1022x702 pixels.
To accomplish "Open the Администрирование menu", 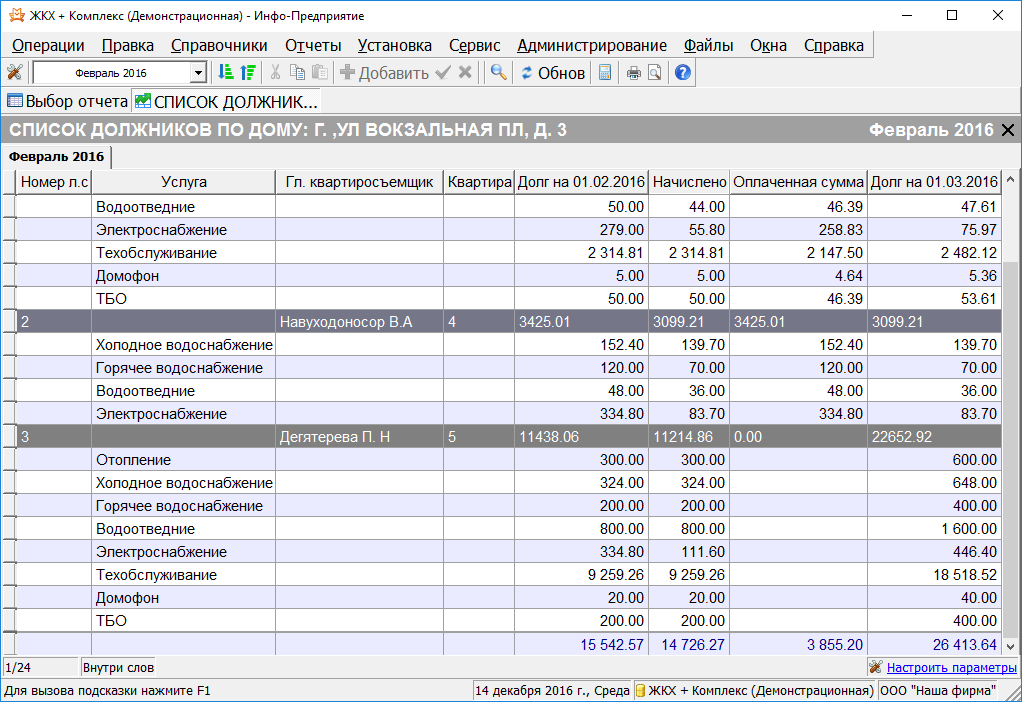I will (x=592, y=46).
